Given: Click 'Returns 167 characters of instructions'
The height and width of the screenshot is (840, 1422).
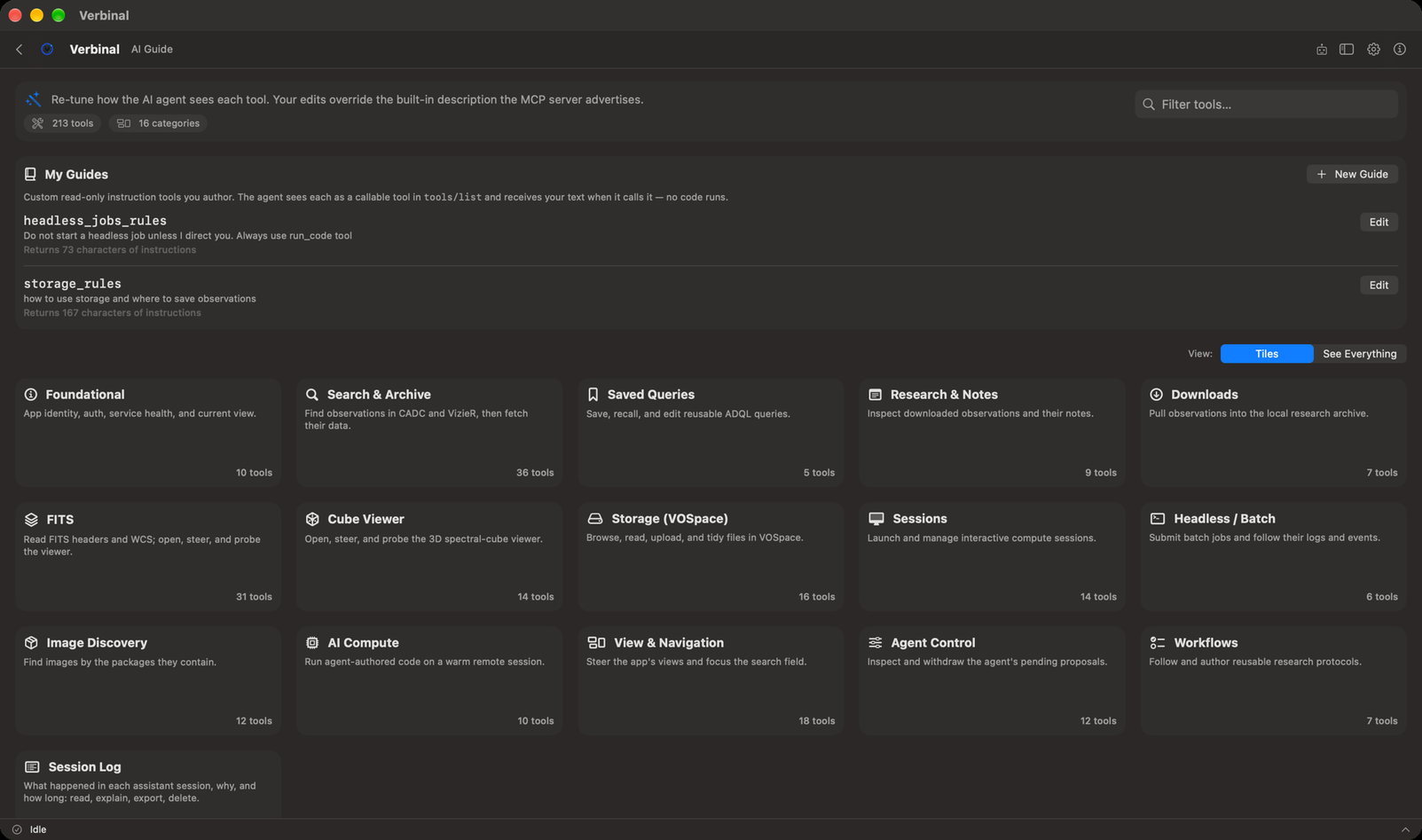Looking at the screenshot, I should (113, 313).
